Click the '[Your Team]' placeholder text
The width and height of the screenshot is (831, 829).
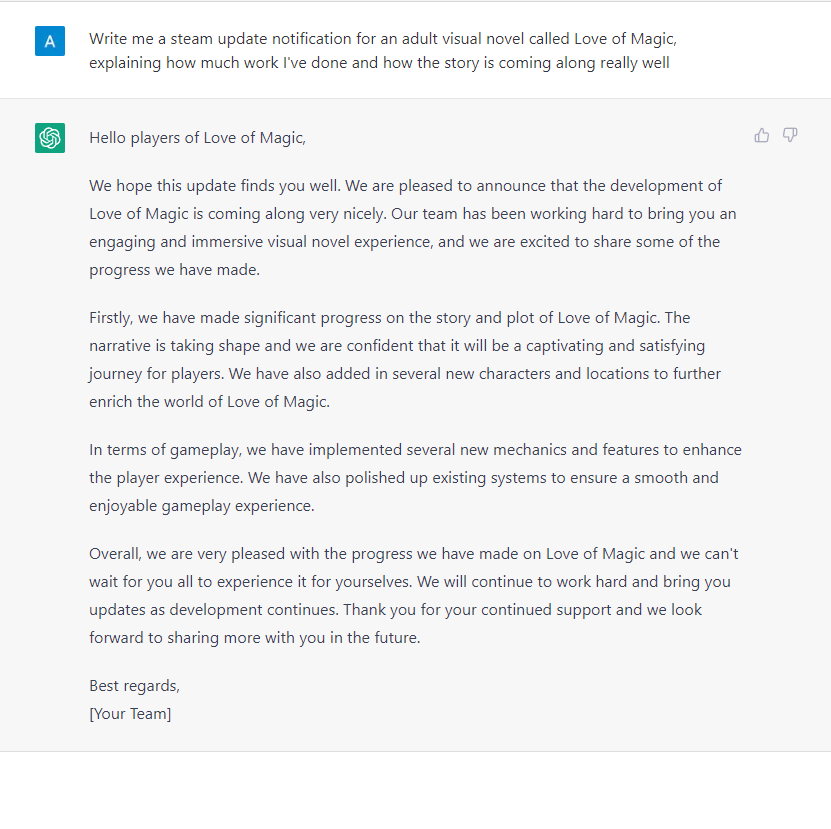pos(130,714)
